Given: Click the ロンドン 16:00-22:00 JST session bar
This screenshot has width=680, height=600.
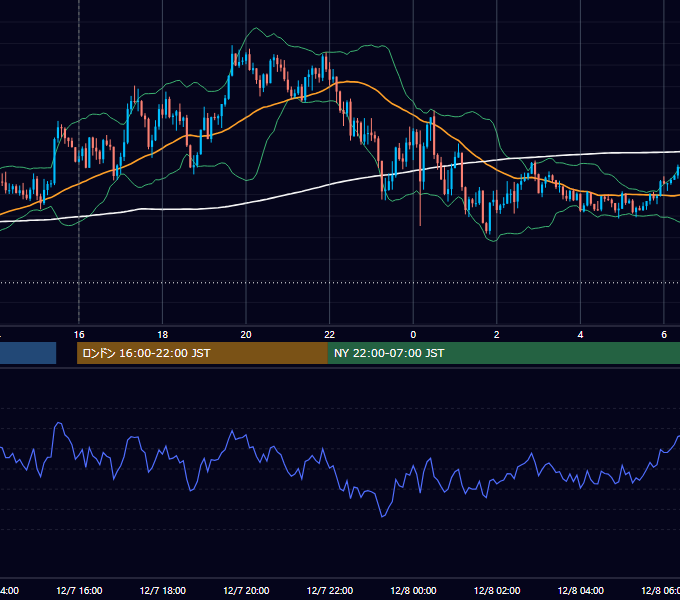Looking at the screenshot, I should point(202,353).
